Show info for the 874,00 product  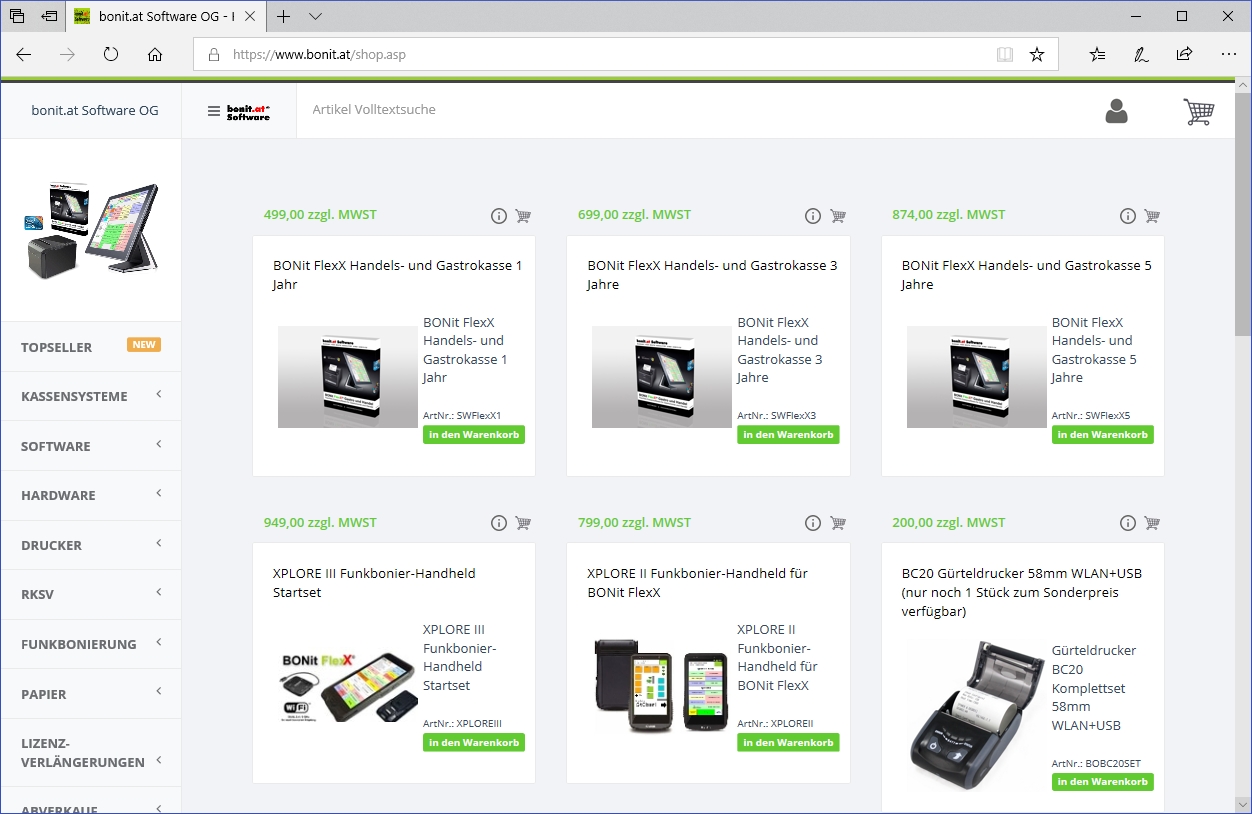pos(1128,216)
